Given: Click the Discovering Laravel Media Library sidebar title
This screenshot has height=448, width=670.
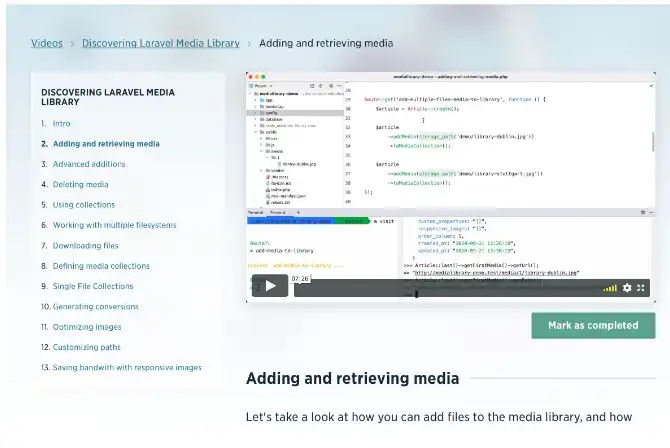Looking at the screenshot, I should point(108,97).
